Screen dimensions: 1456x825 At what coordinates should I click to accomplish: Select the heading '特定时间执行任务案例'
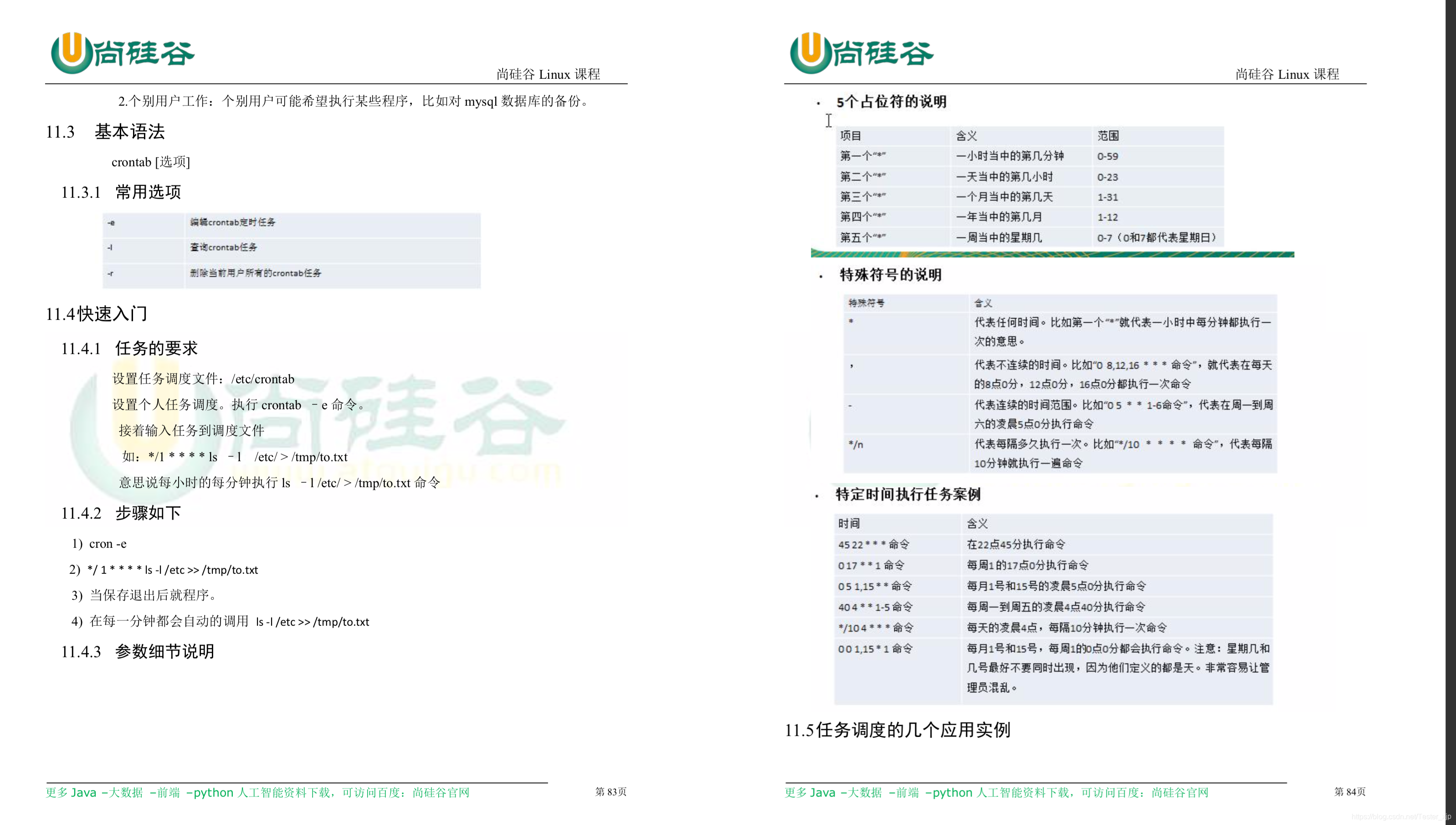pos(908,494)
